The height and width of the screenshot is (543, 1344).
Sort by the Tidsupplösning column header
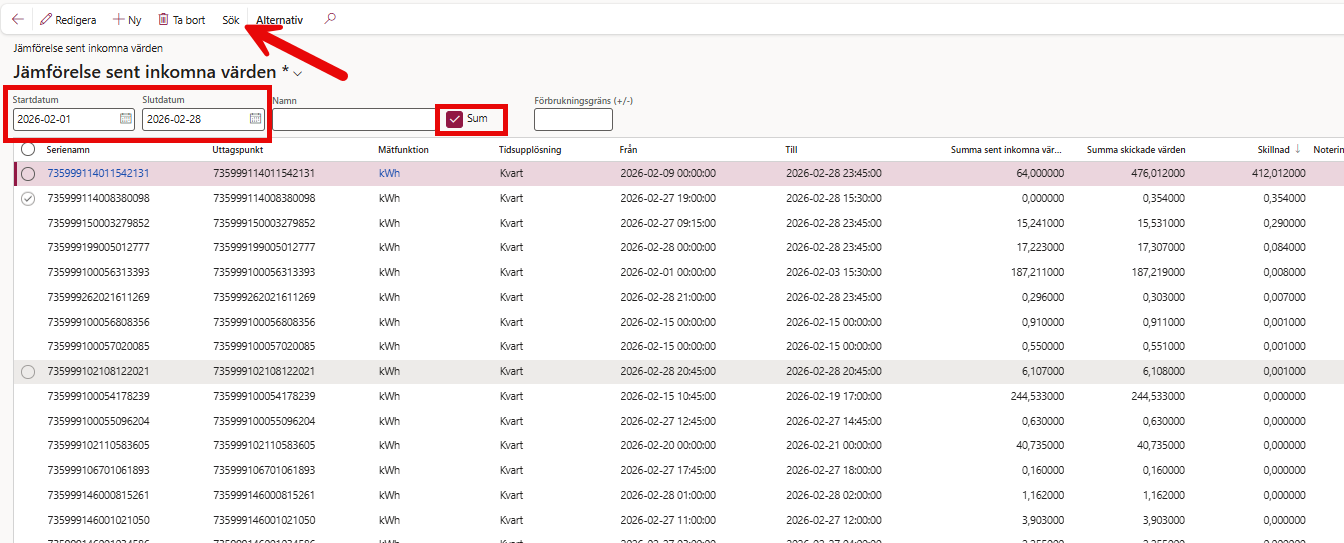click(x=530, y=150)
